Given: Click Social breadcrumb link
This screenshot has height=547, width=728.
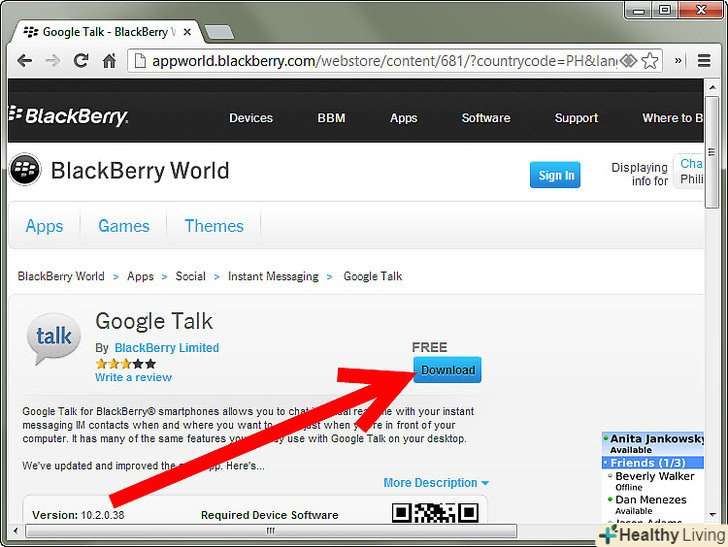Looking at the screenshot, I should coord(190,276).
